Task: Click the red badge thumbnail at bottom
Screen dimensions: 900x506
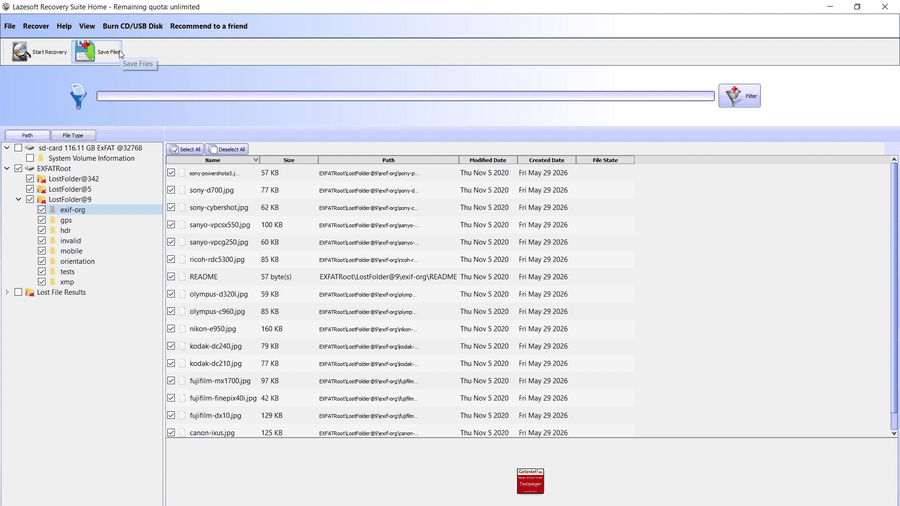Action: pos(530,481)
